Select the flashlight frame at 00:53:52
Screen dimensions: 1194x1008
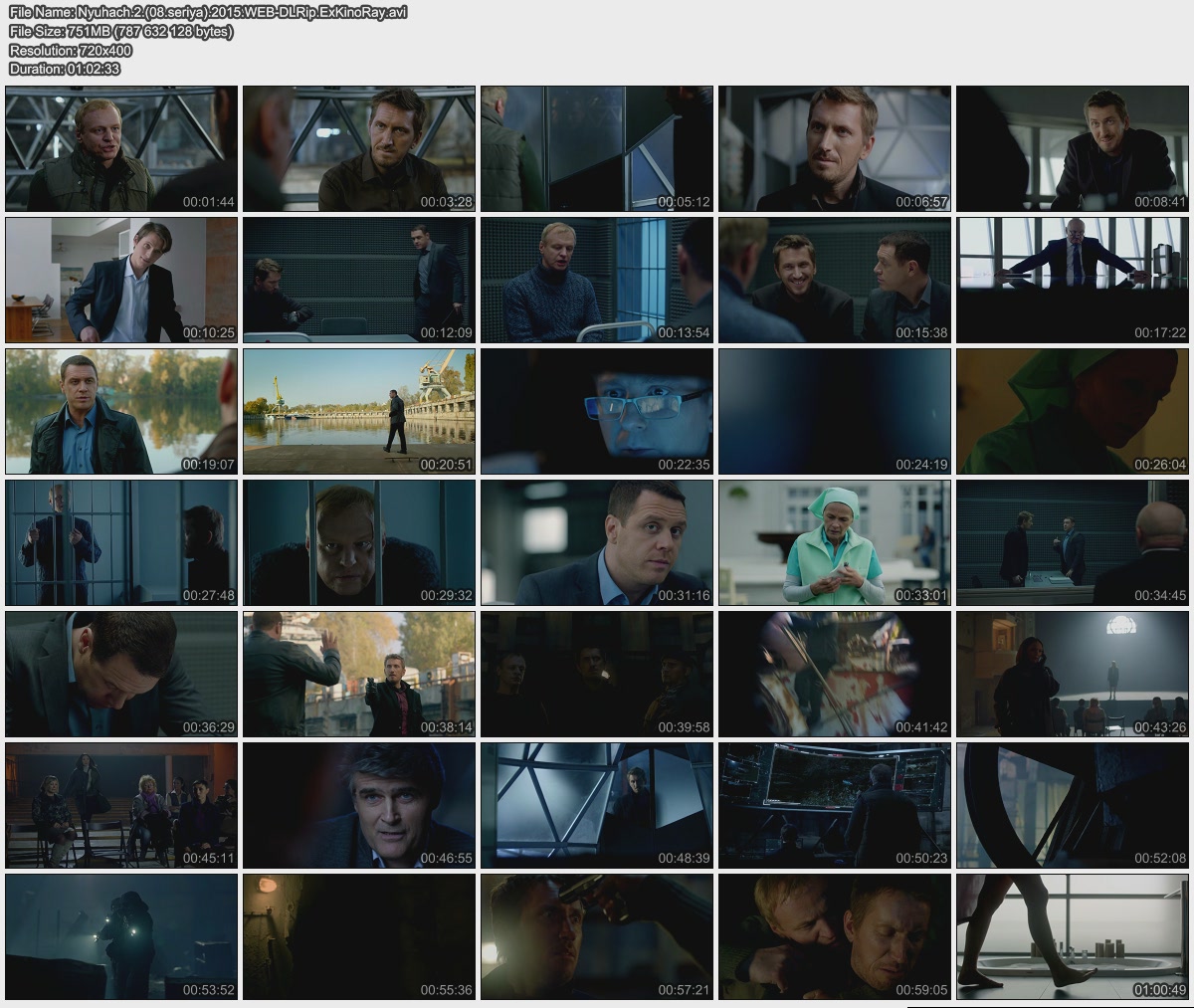coord(121,936)
